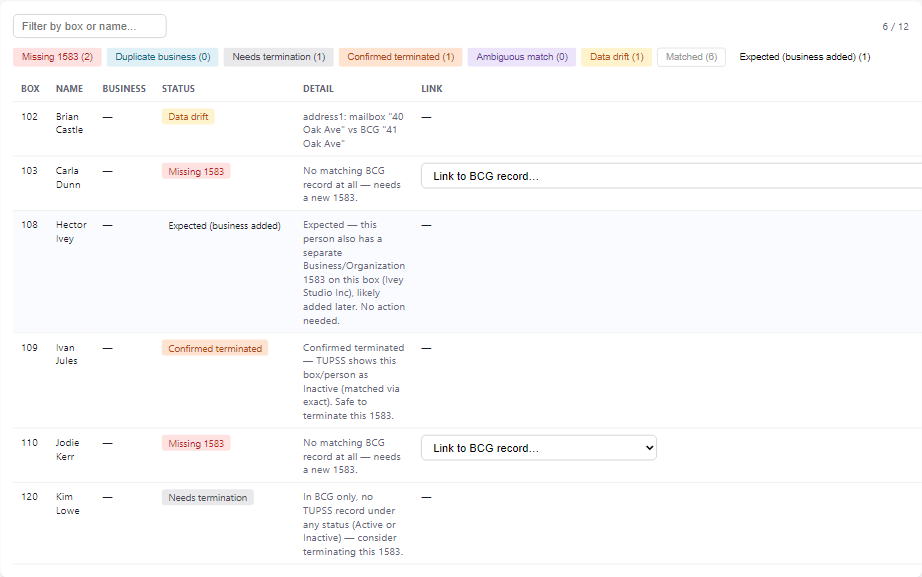Click box number 109
922x577 pixels.
point(29,348)
